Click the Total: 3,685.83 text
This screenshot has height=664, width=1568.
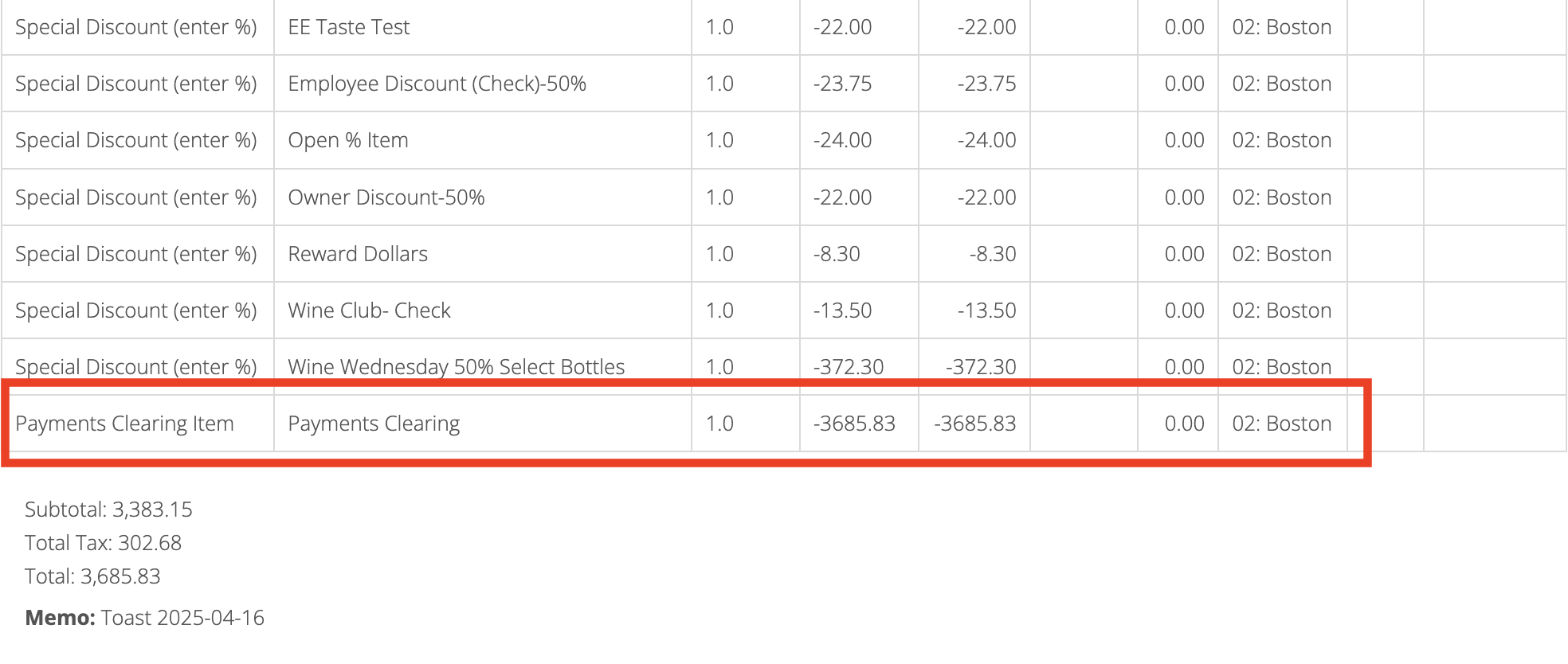pos(92,576)
